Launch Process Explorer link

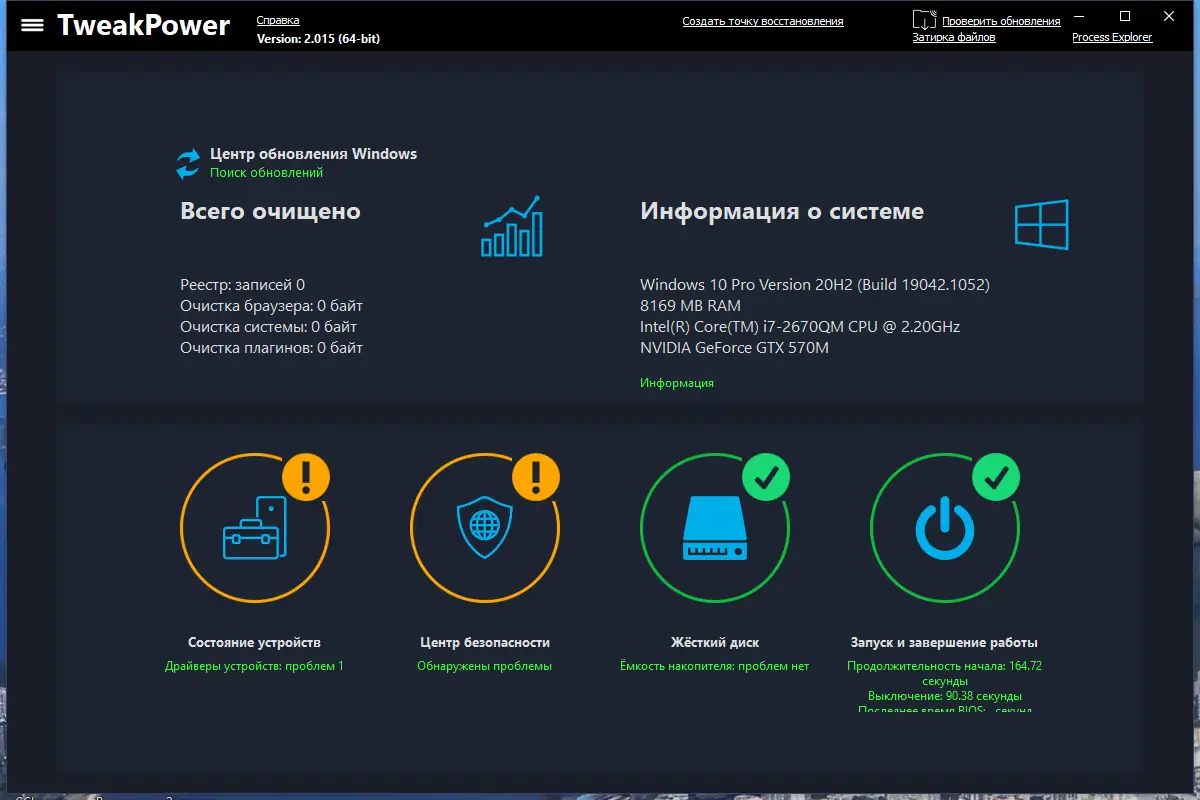pos(1112,37)
